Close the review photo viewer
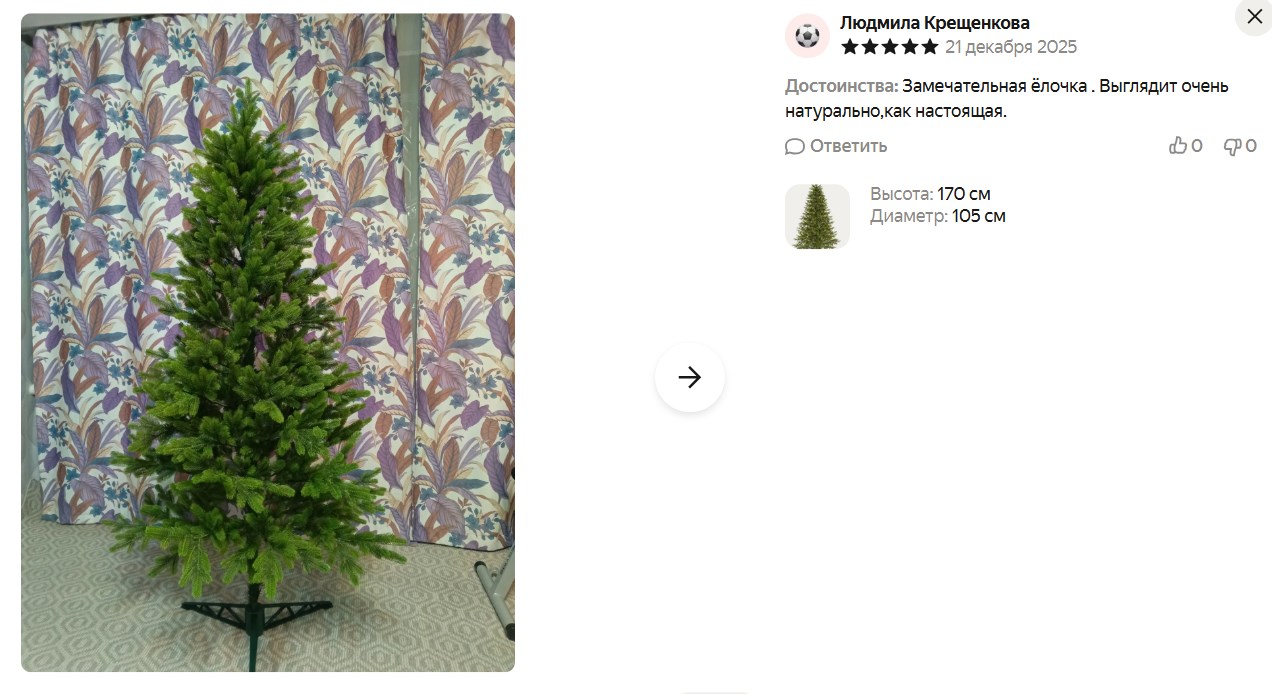 (x=1254, y=17)
